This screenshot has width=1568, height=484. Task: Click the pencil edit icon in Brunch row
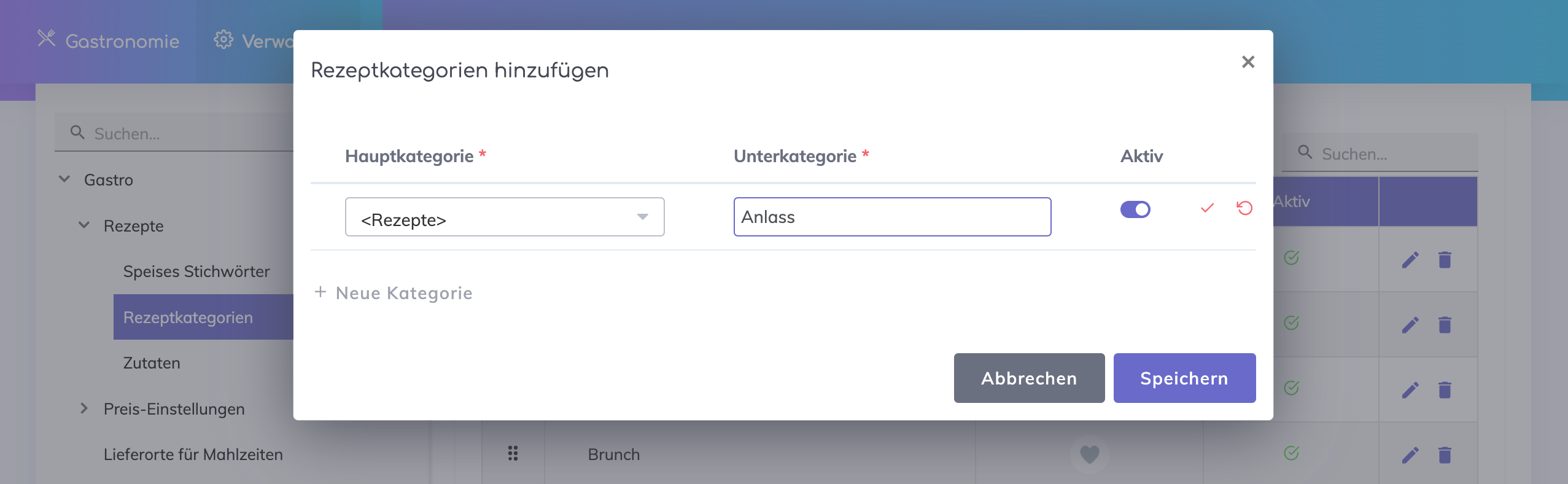pyautogui.click(x=1410, y=455)
